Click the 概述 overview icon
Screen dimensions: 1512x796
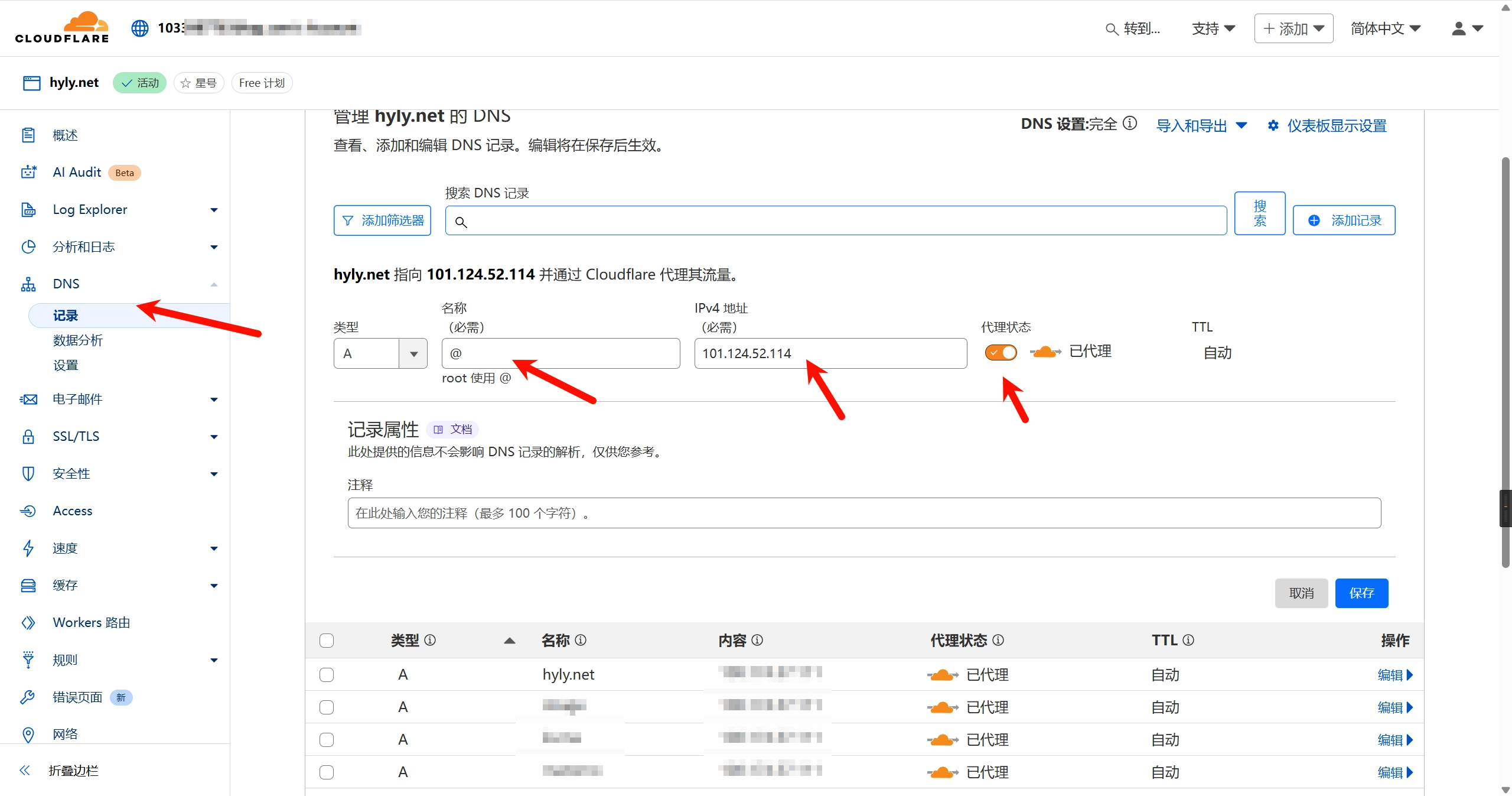tap(28, 135)
